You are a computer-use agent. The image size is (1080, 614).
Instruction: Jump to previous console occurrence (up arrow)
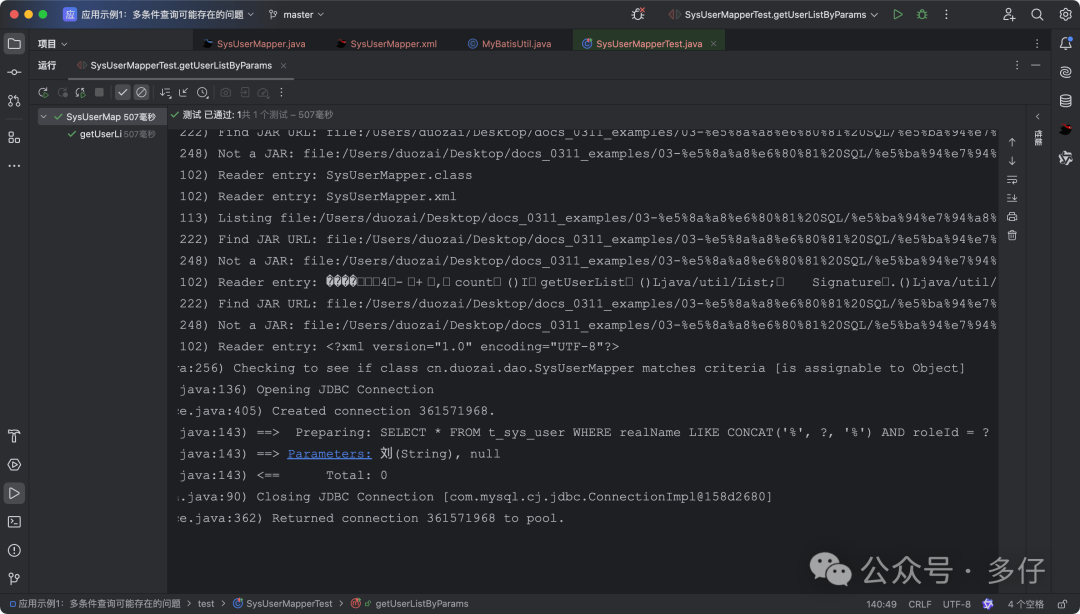pos(1012,142)
